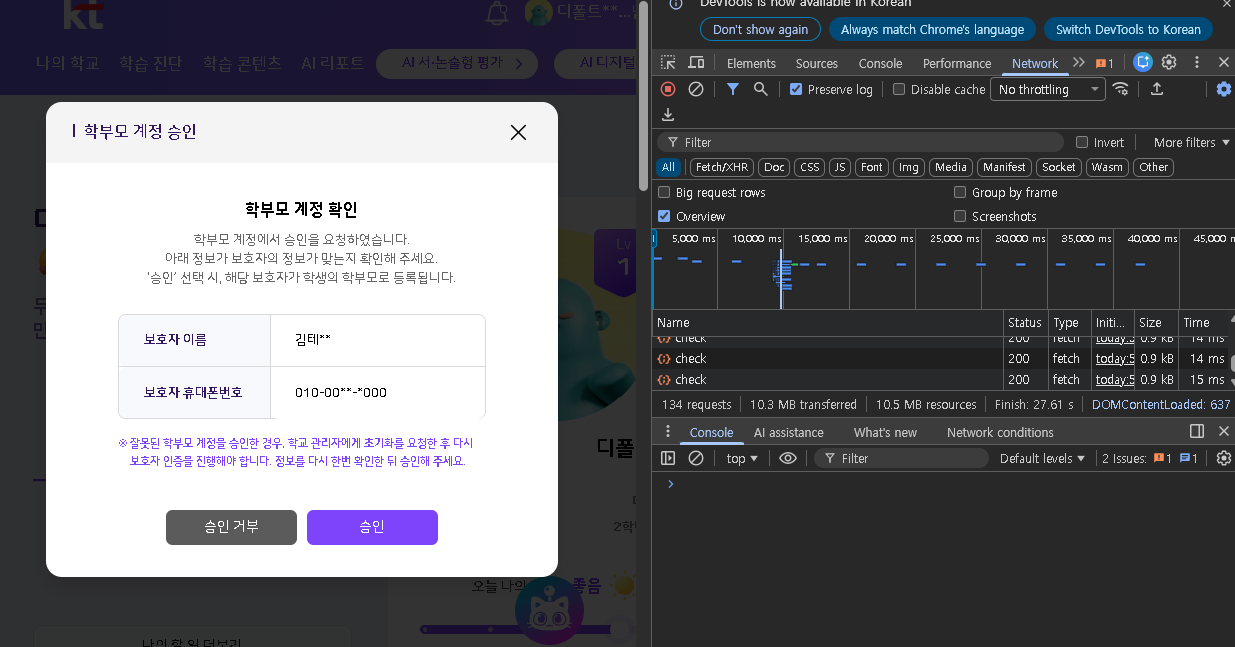The width and height of the screenshot is (1235, 647).
Task: Switch to the Elements tab
Action: tap(751, 63)
